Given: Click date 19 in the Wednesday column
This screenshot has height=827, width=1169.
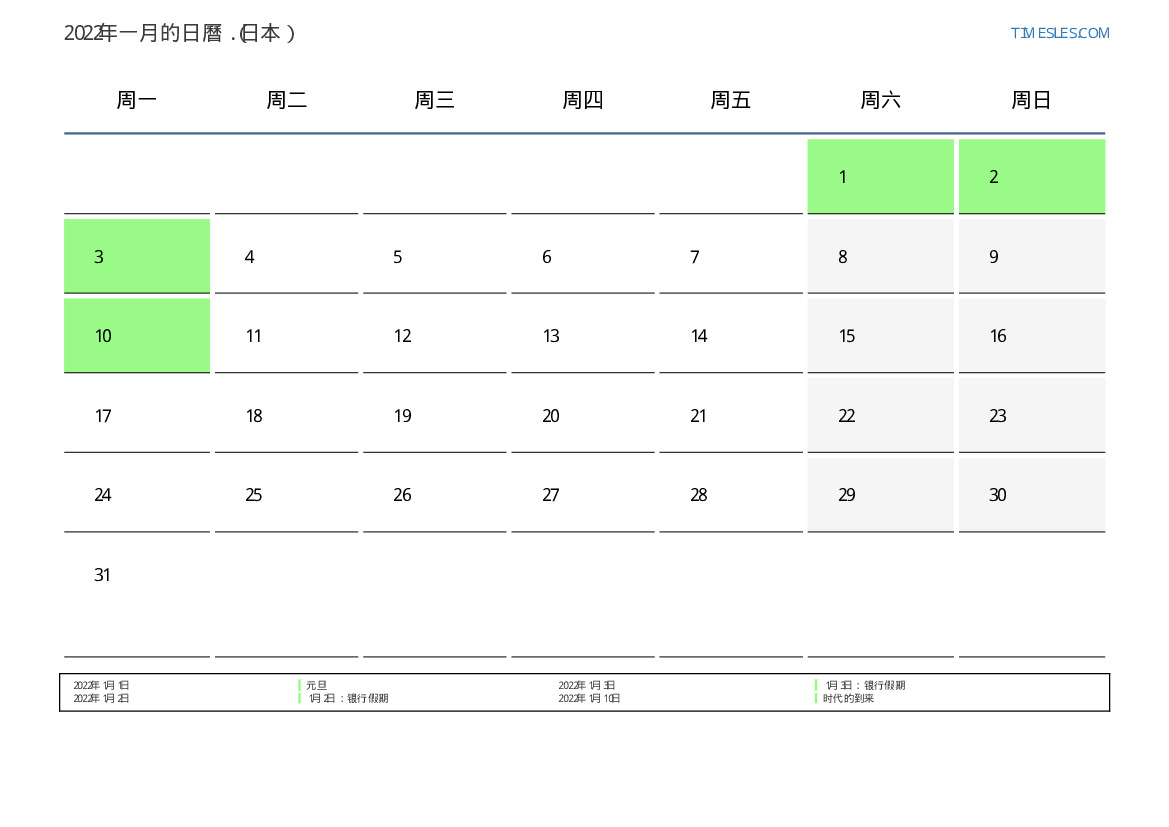Looking at the screenshot, I should click(x=434, y=416).
